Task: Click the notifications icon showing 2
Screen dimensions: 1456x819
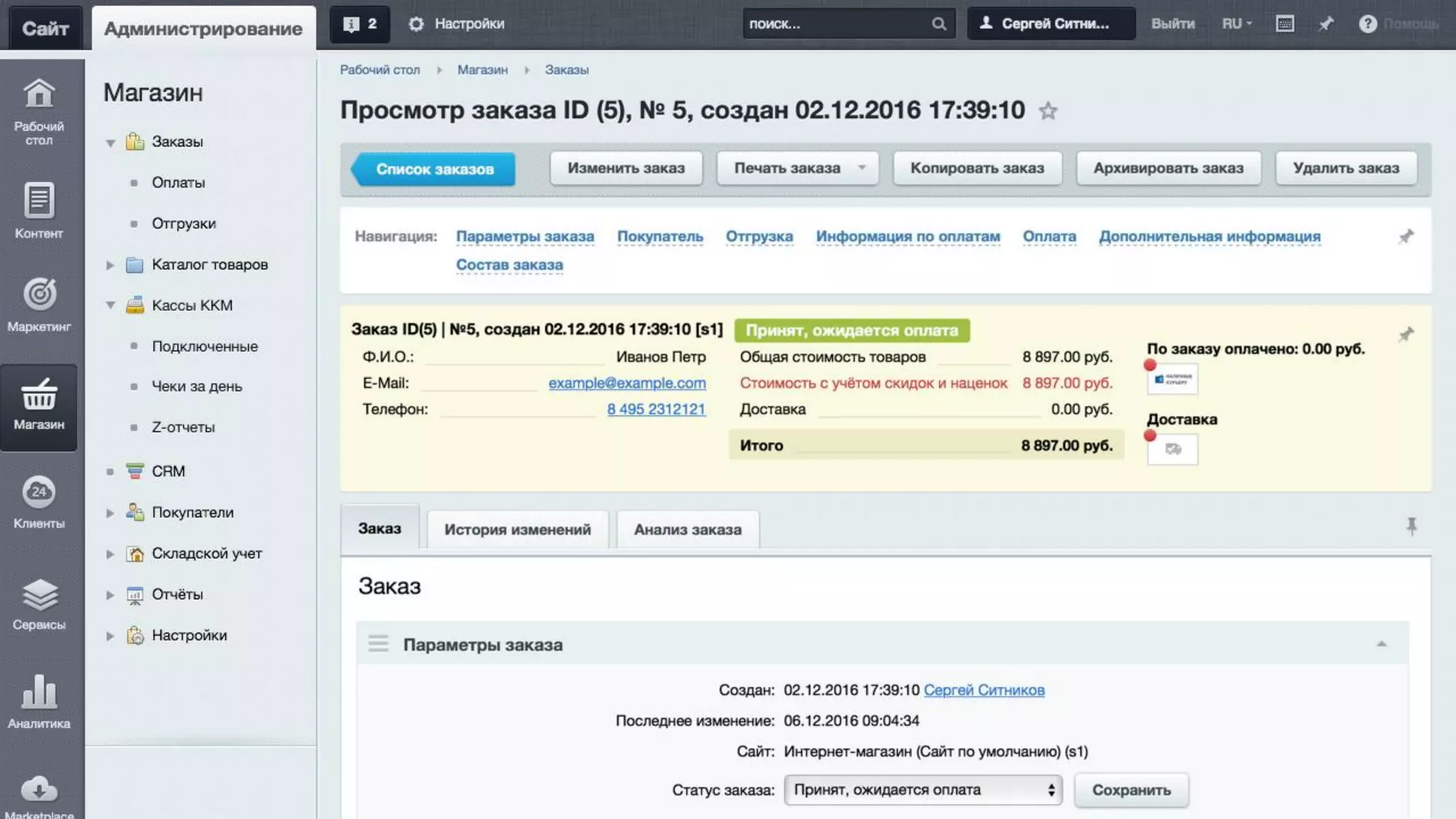Action: coord(360,24)
